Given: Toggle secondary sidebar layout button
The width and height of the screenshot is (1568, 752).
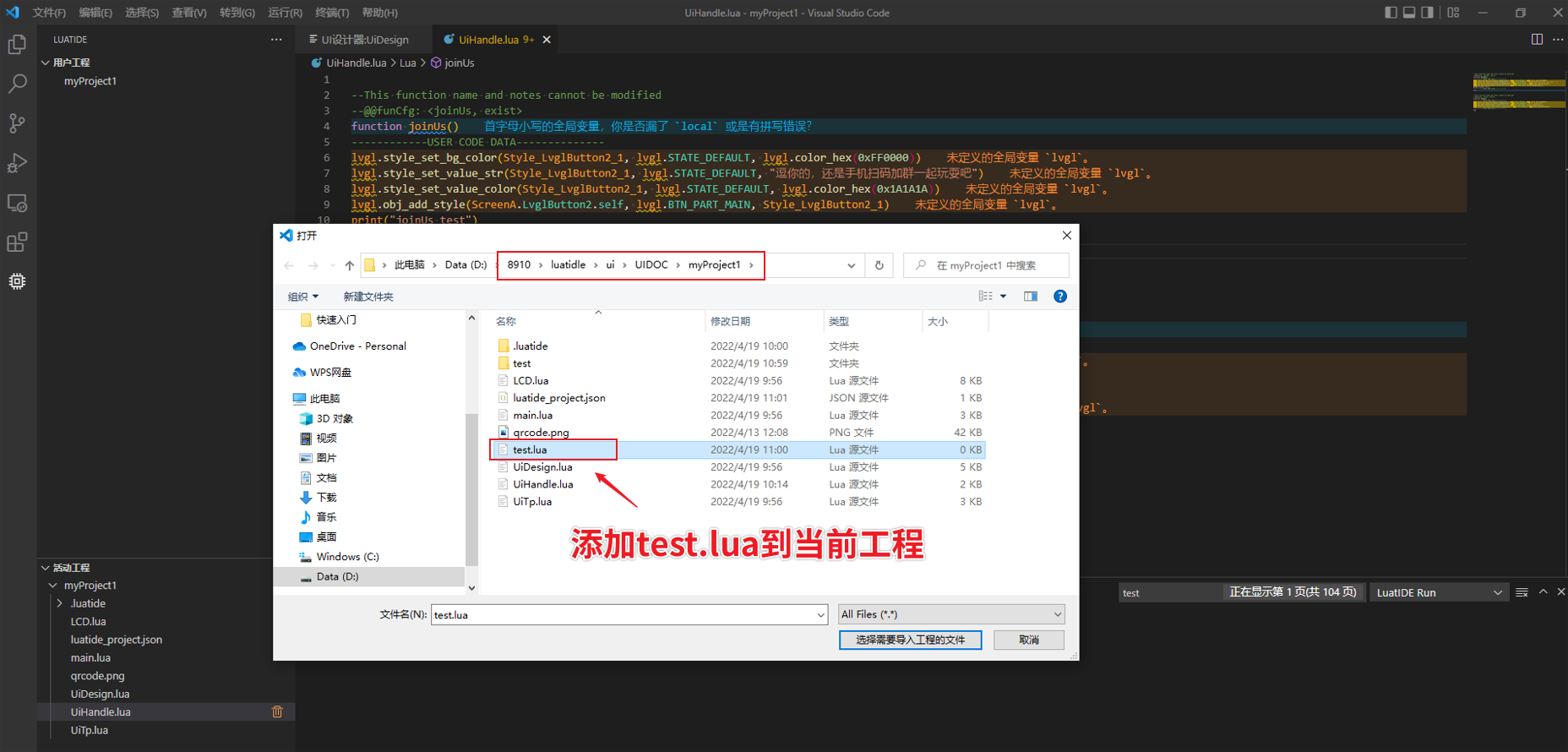Looking at the screenshot, I should [x=1428, y=13].
